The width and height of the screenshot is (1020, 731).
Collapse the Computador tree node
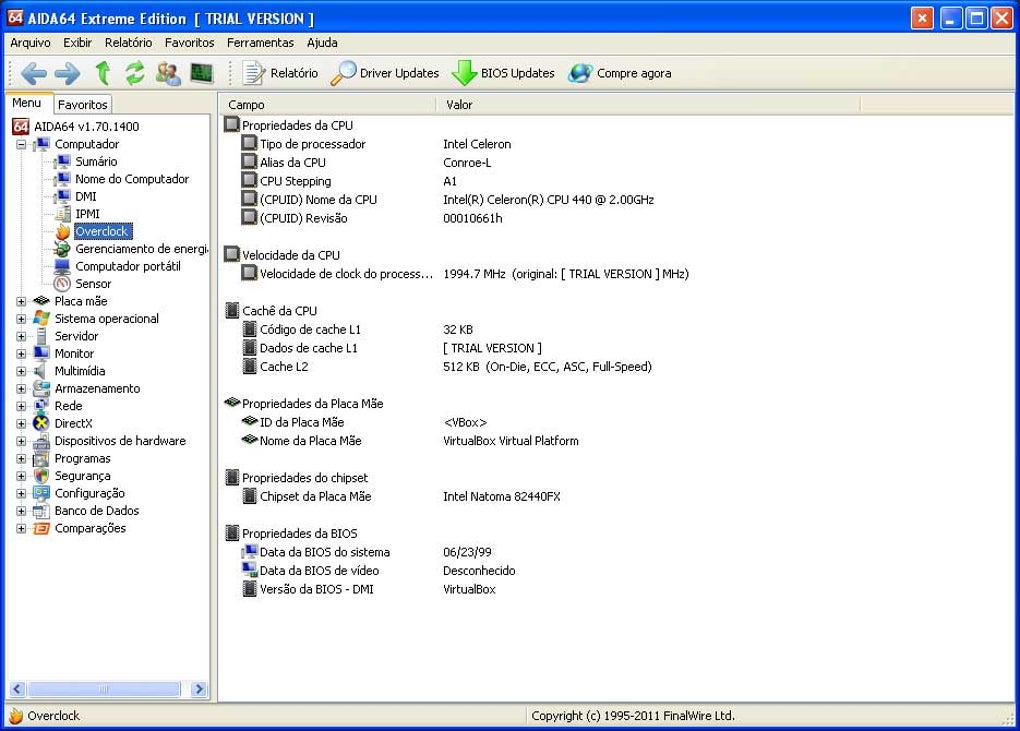pos(21,144)
